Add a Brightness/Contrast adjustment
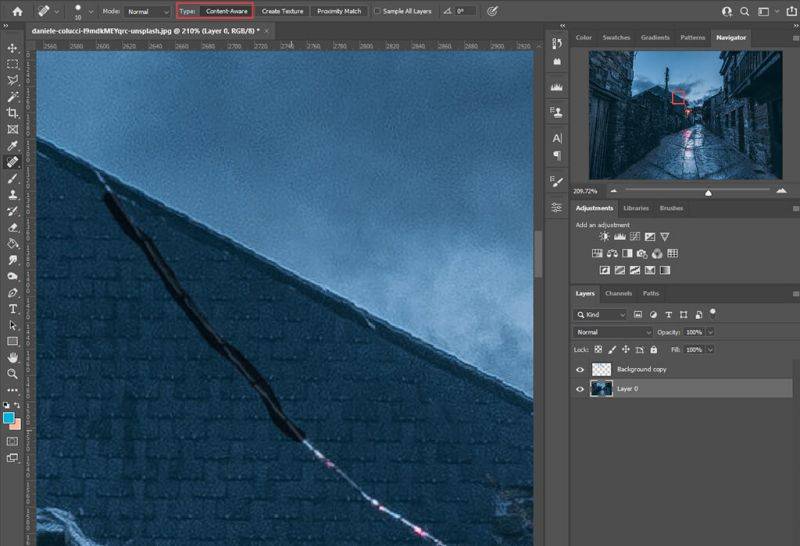 [604, 237]
